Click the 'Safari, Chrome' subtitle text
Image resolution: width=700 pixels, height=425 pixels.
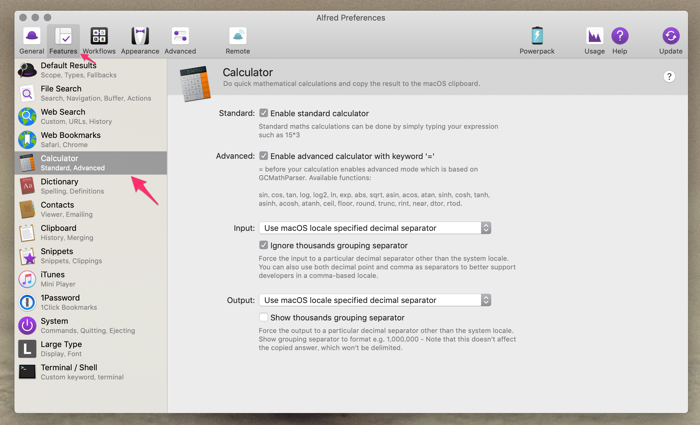64,145
